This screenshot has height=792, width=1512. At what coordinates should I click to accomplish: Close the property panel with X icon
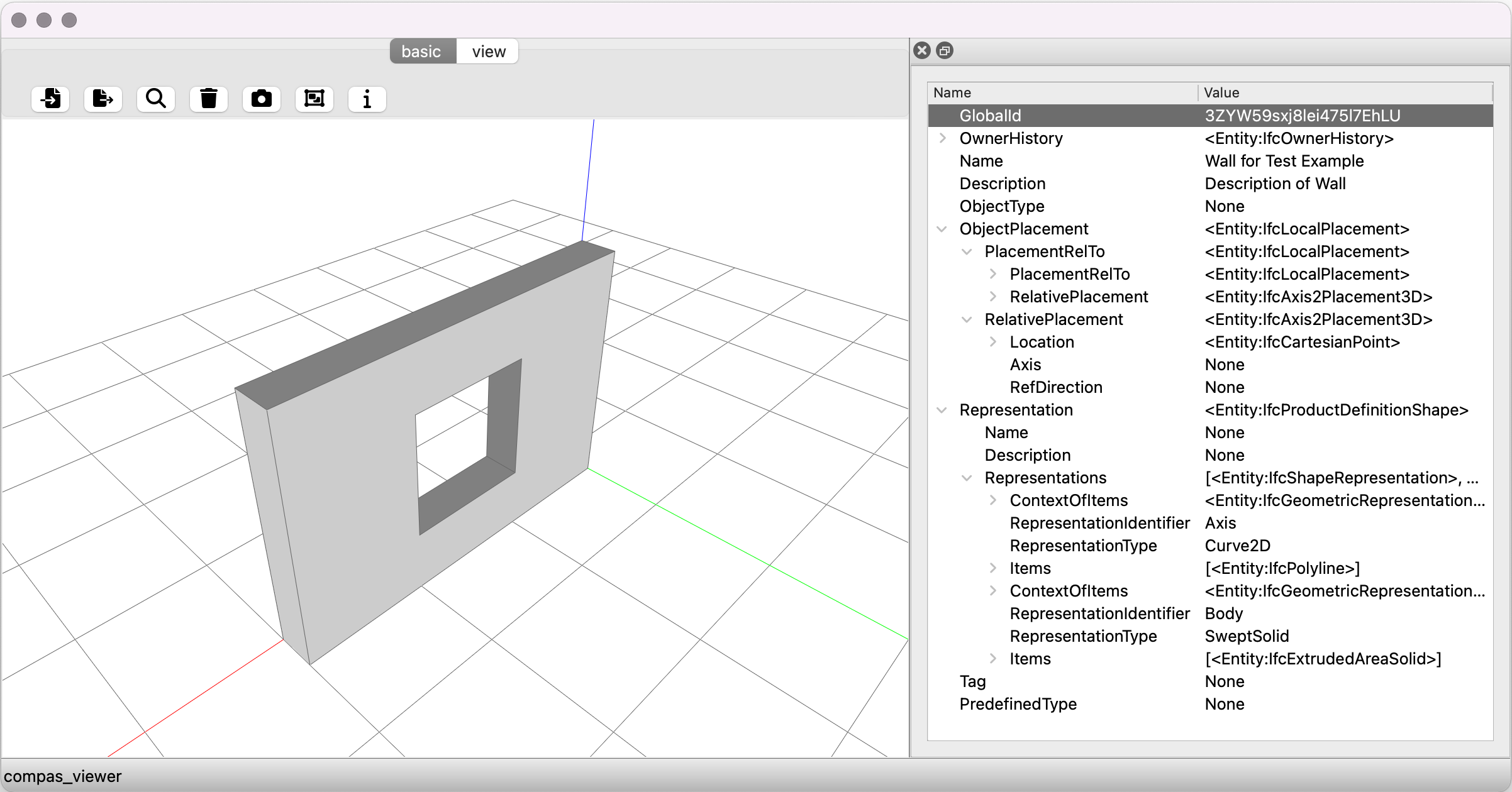click(922, 50)
